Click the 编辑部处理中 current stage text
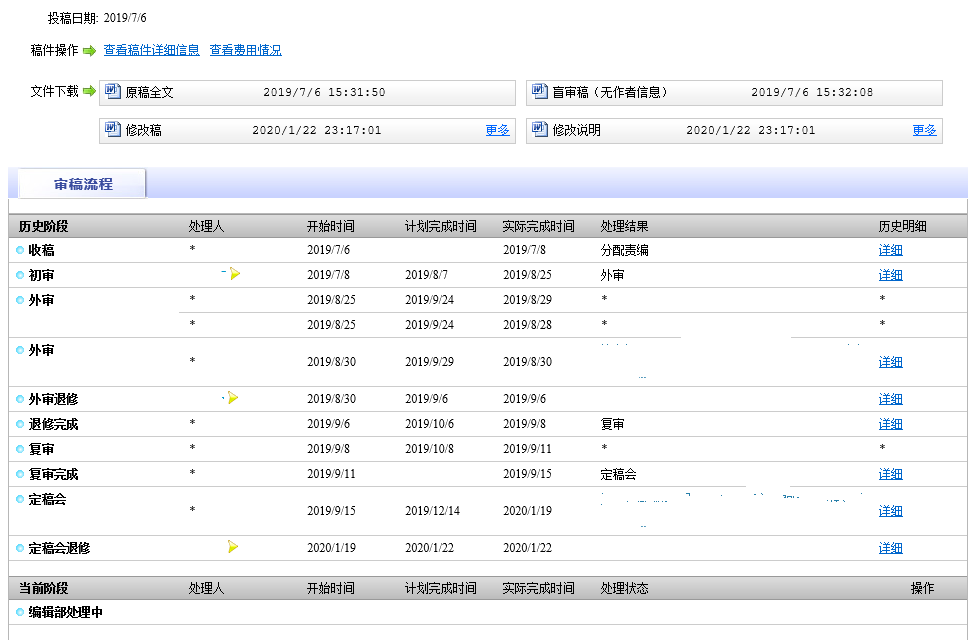 65,612
